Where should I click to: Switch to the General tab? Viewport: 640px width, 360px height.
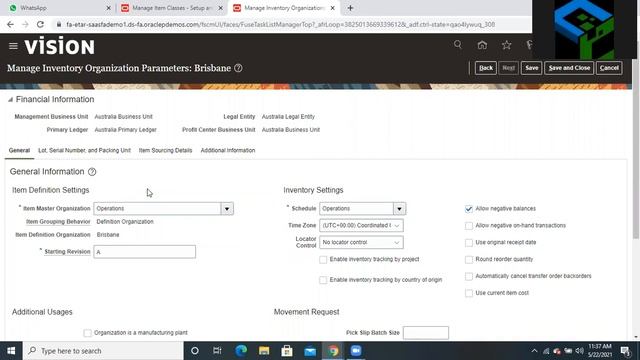coord(19,150)
